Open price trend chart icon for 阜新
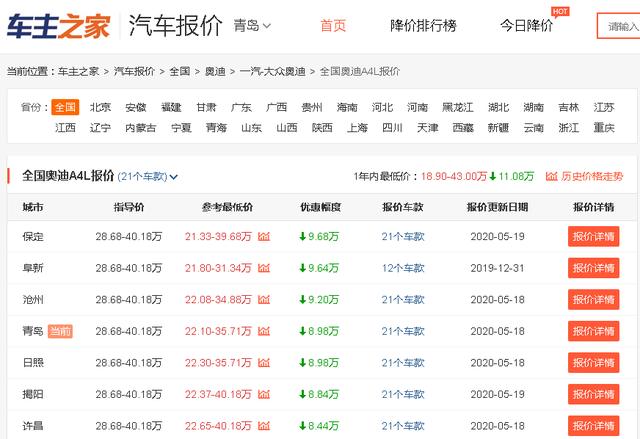Viewport: 640px width, 439px height. coord(264,268)
